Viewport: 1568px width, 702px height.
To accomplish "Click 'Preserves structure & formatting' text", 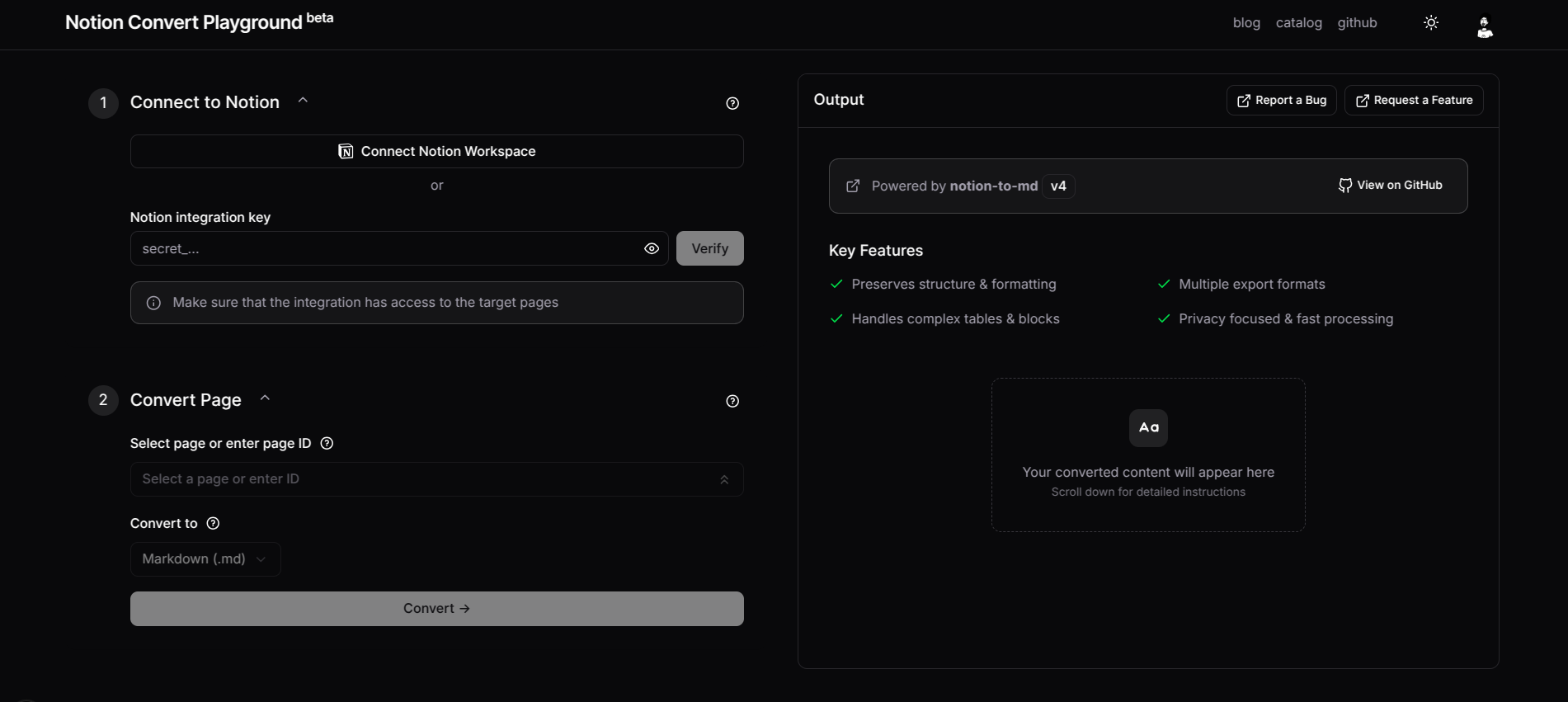I will pos(954,284).
